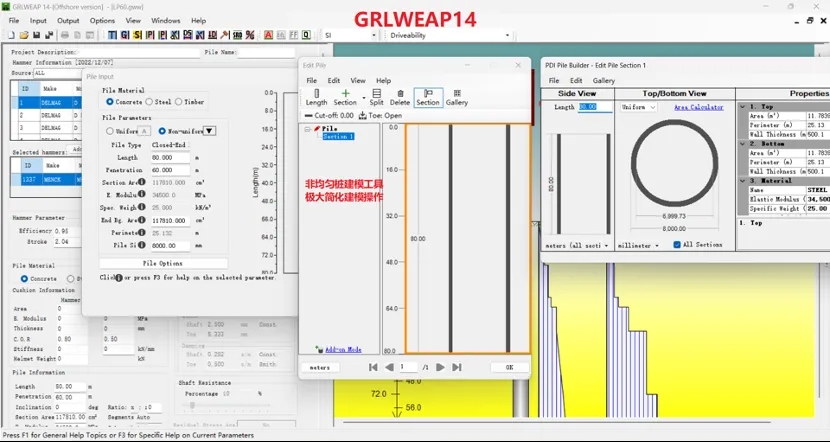Open the Gallery icon in Edit Pile
830x442 pixels.
pos(457,97)
